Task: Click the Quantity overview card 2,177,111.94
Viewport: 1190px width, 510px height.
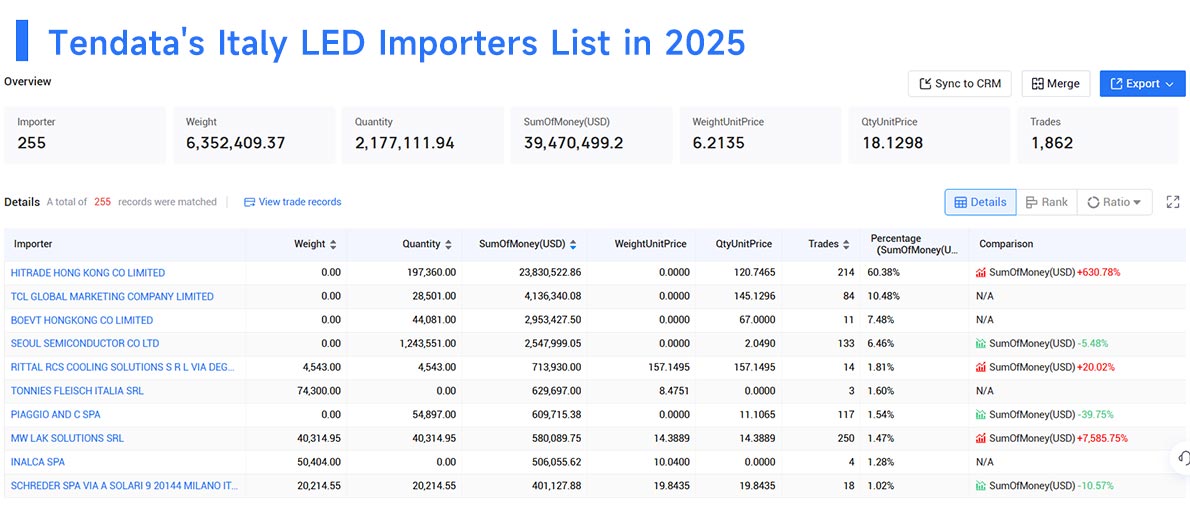Action: [x=423, y=134]
